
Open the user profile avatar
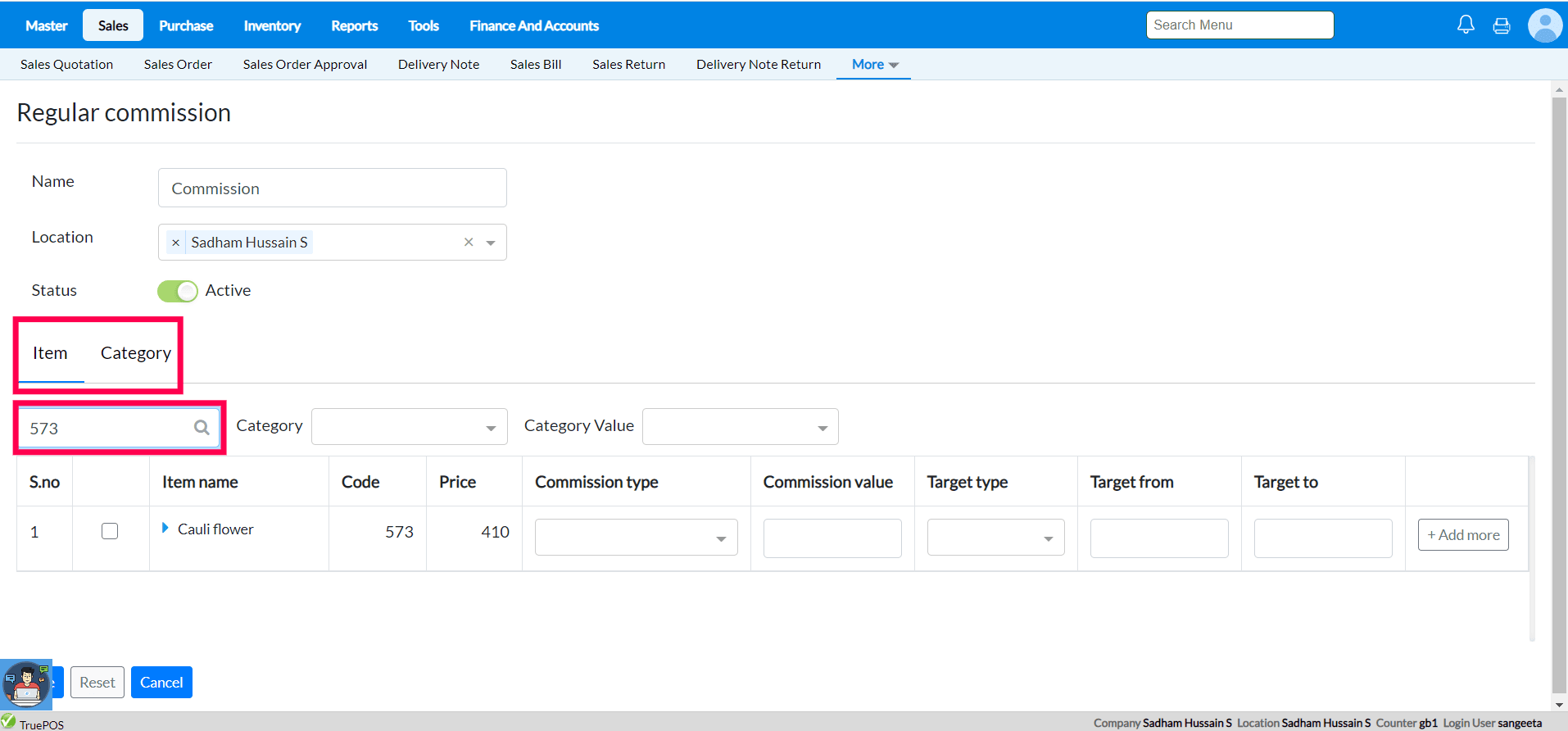pos(1545,25)
